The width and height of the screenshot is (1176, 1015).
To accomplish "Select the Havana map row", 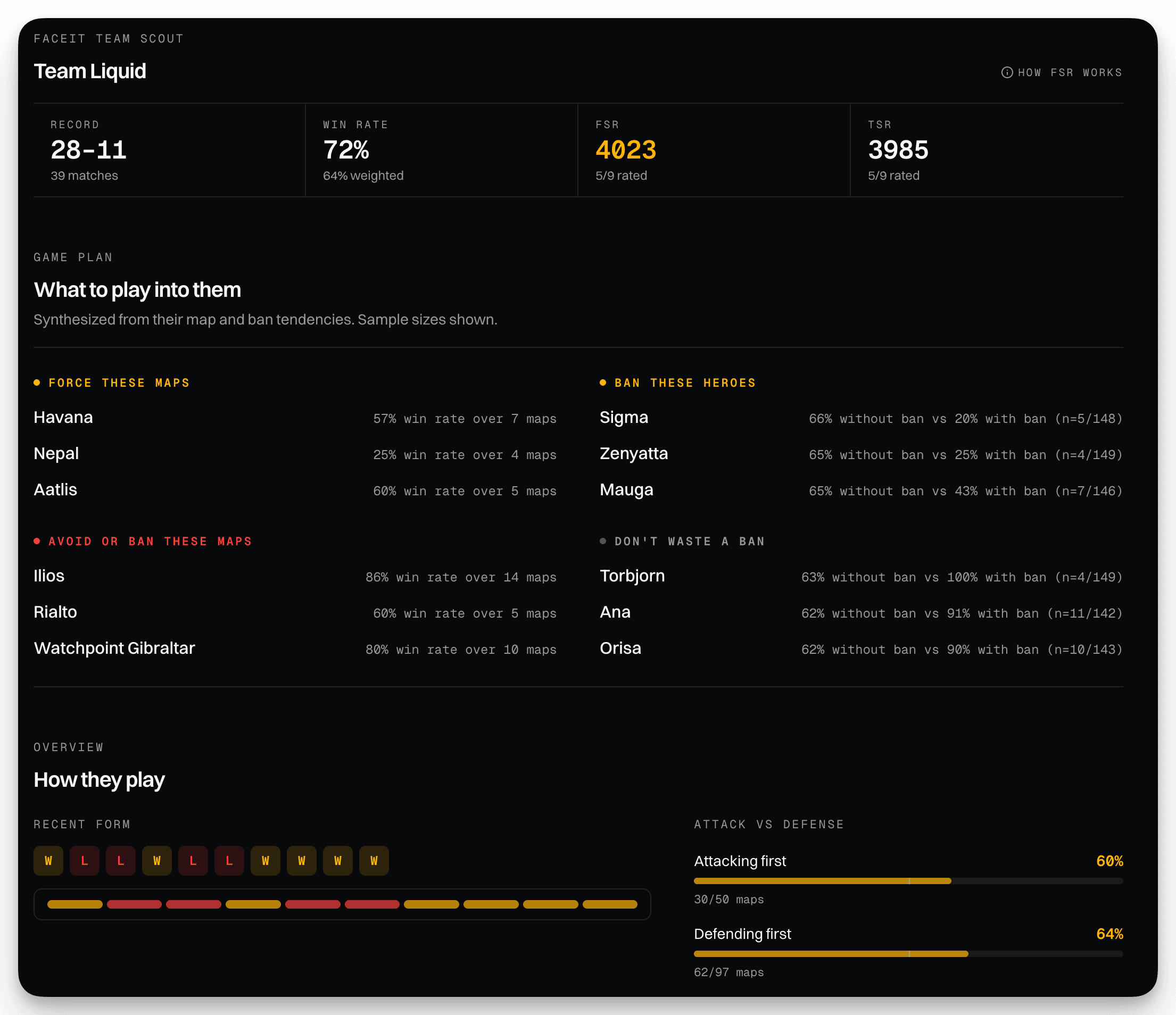I will coord(295,418).
